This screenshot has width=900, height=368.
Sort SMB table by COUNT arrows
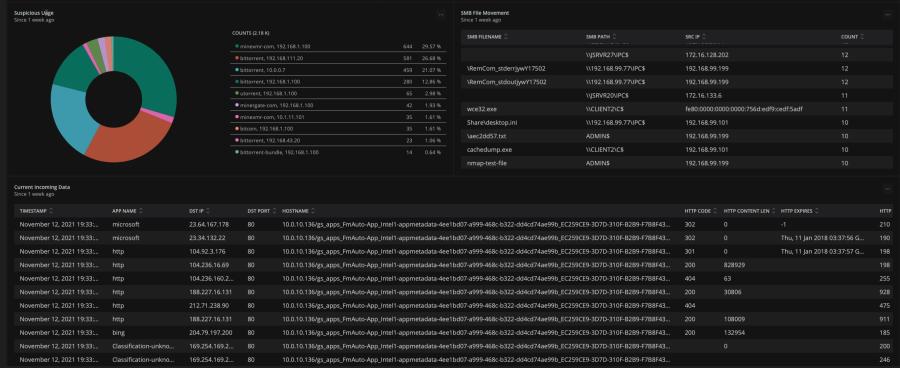click(x=862, y=37)
